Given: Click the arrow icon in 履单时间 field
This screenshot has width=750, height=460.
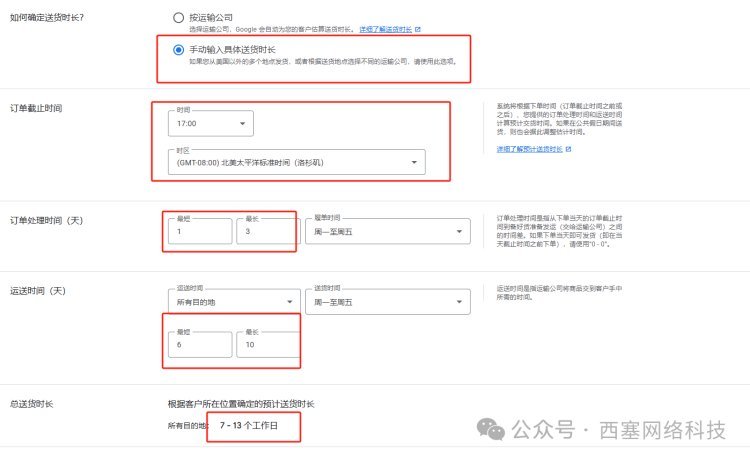Looking at the screenshot, I should 458,232.
